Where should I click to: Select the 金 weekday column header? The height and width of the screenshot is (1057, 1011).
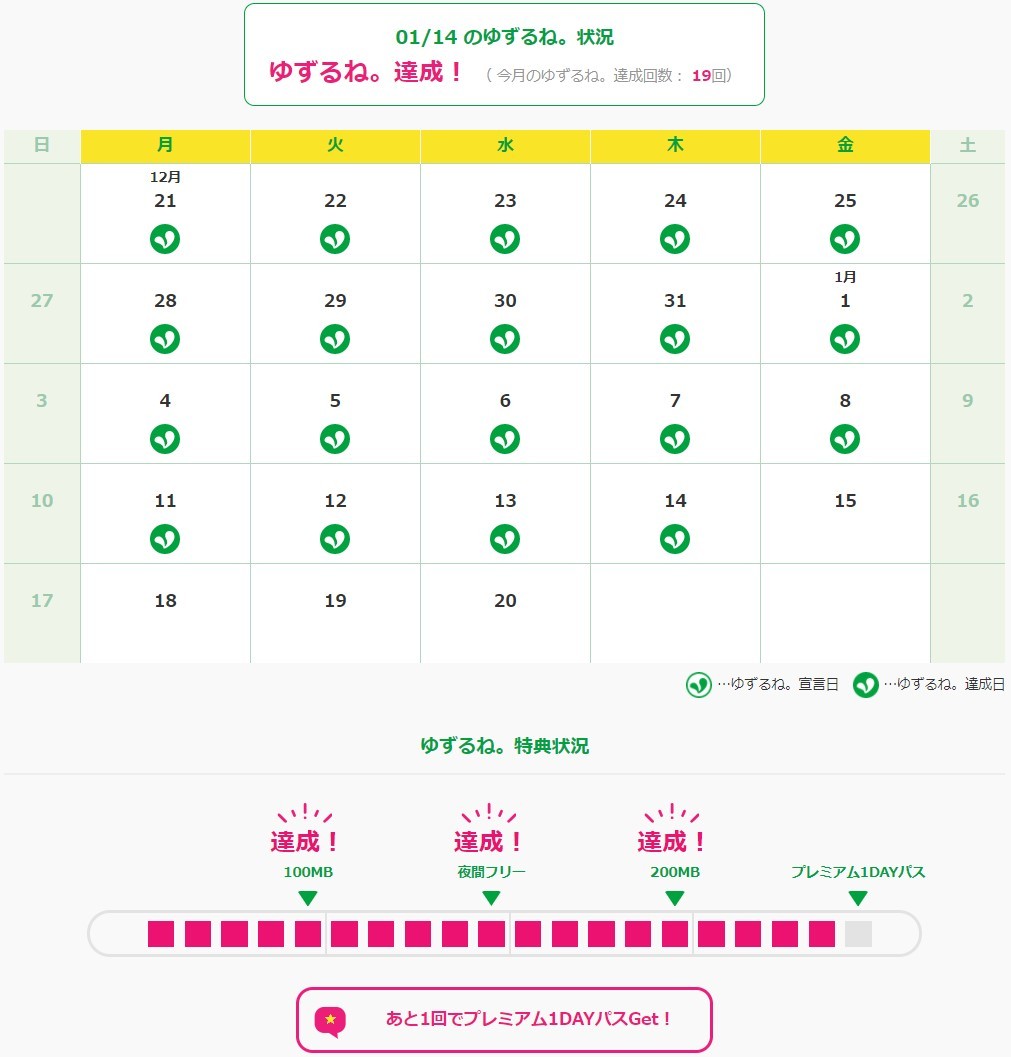[x=845, y=146]
